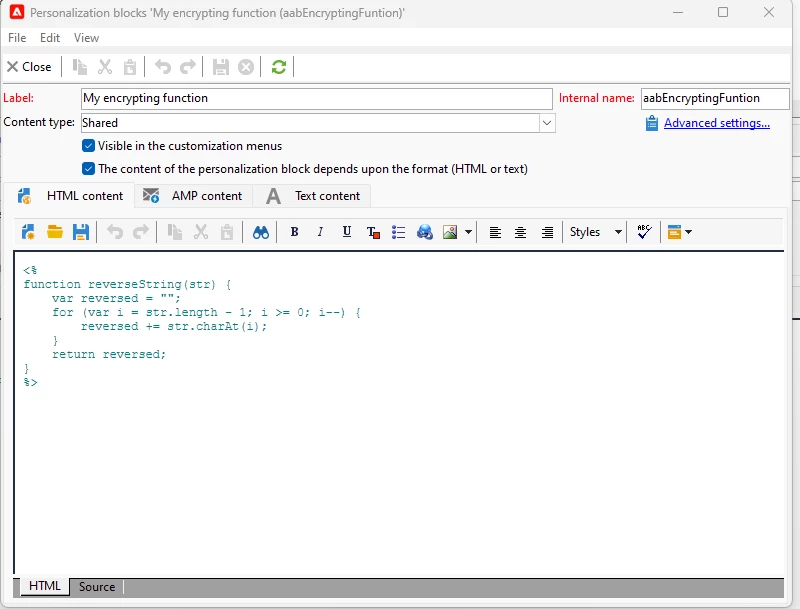Click the top toolbar save disk icon

point(220,67)
